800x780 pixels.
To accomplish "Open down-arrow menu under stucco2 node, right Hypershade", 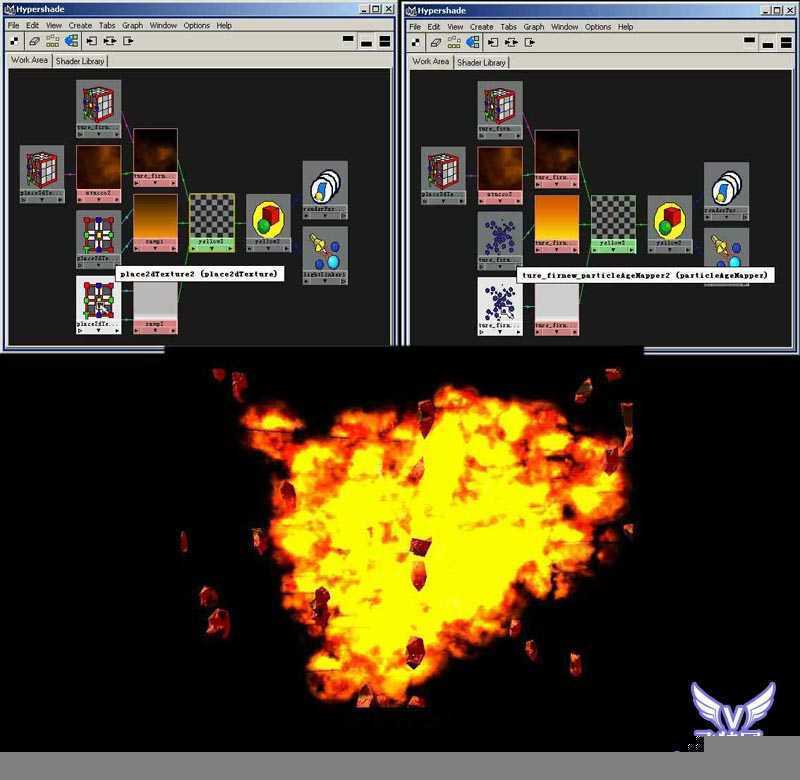I will pyautogui.click(x=500, y=202).
